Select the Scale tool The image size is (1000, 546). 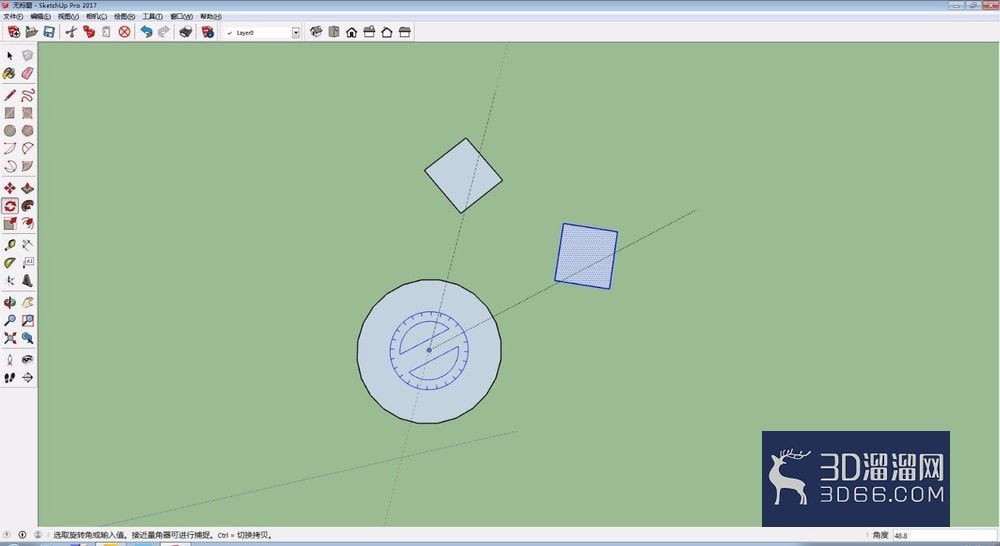click(10, 223)
